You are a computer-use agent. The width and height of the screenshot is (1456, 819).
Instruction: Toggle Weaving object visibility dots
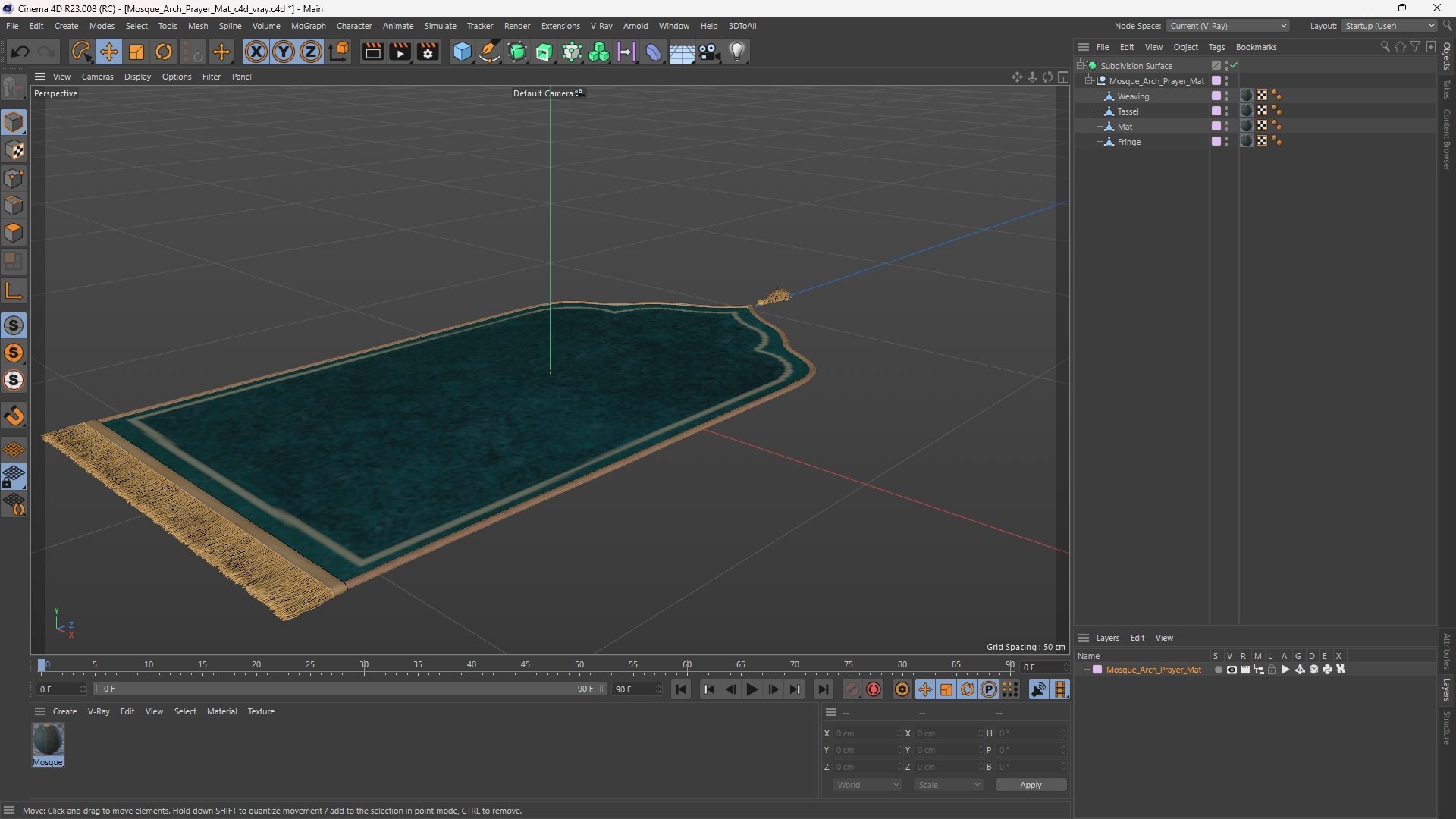1226,96
